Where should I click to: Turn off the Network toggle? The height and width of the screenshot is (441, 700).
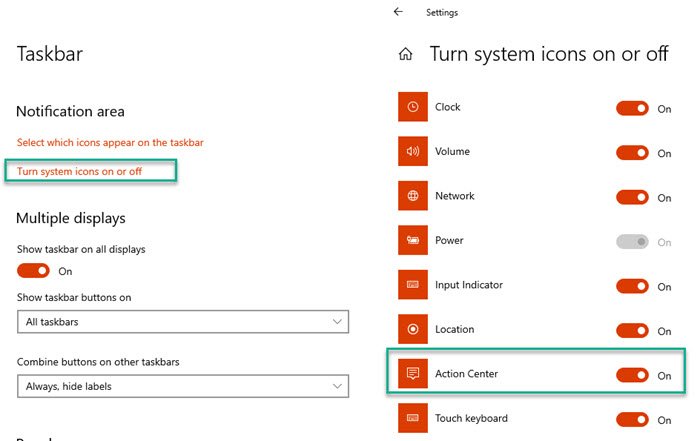(632, 198)
